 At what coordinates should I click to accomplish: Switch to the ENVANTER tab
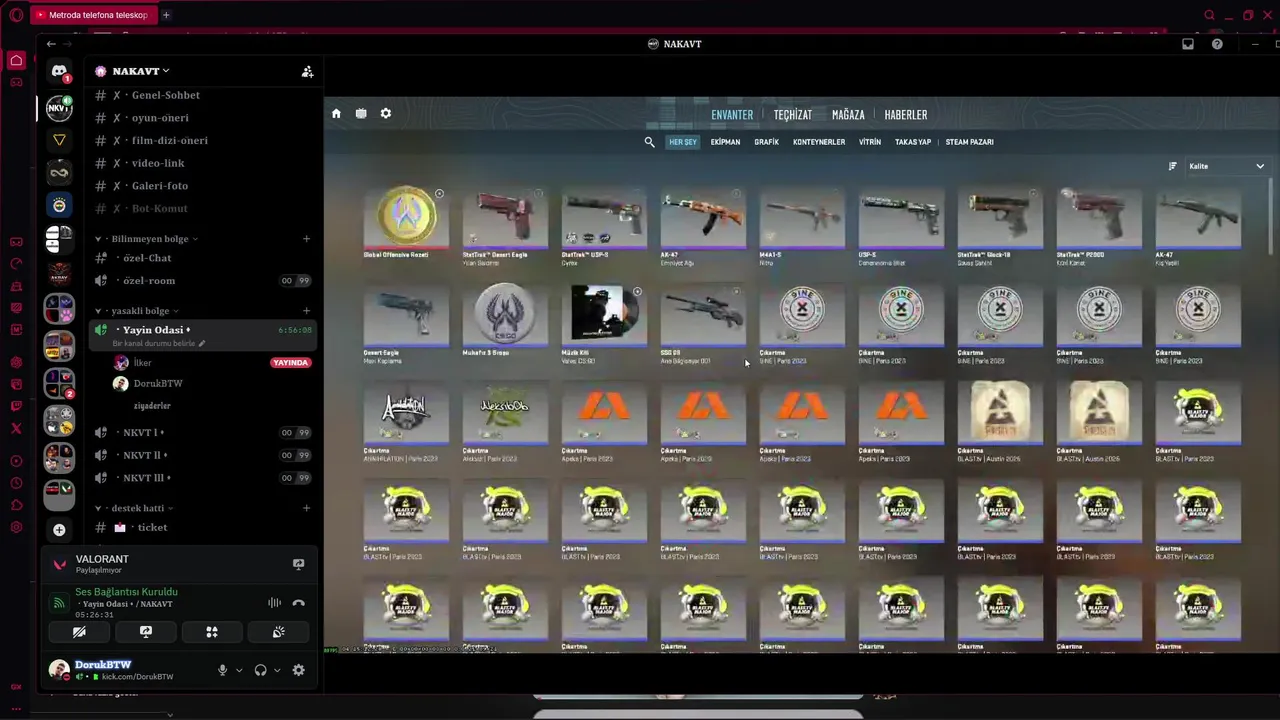click(732, 115)
